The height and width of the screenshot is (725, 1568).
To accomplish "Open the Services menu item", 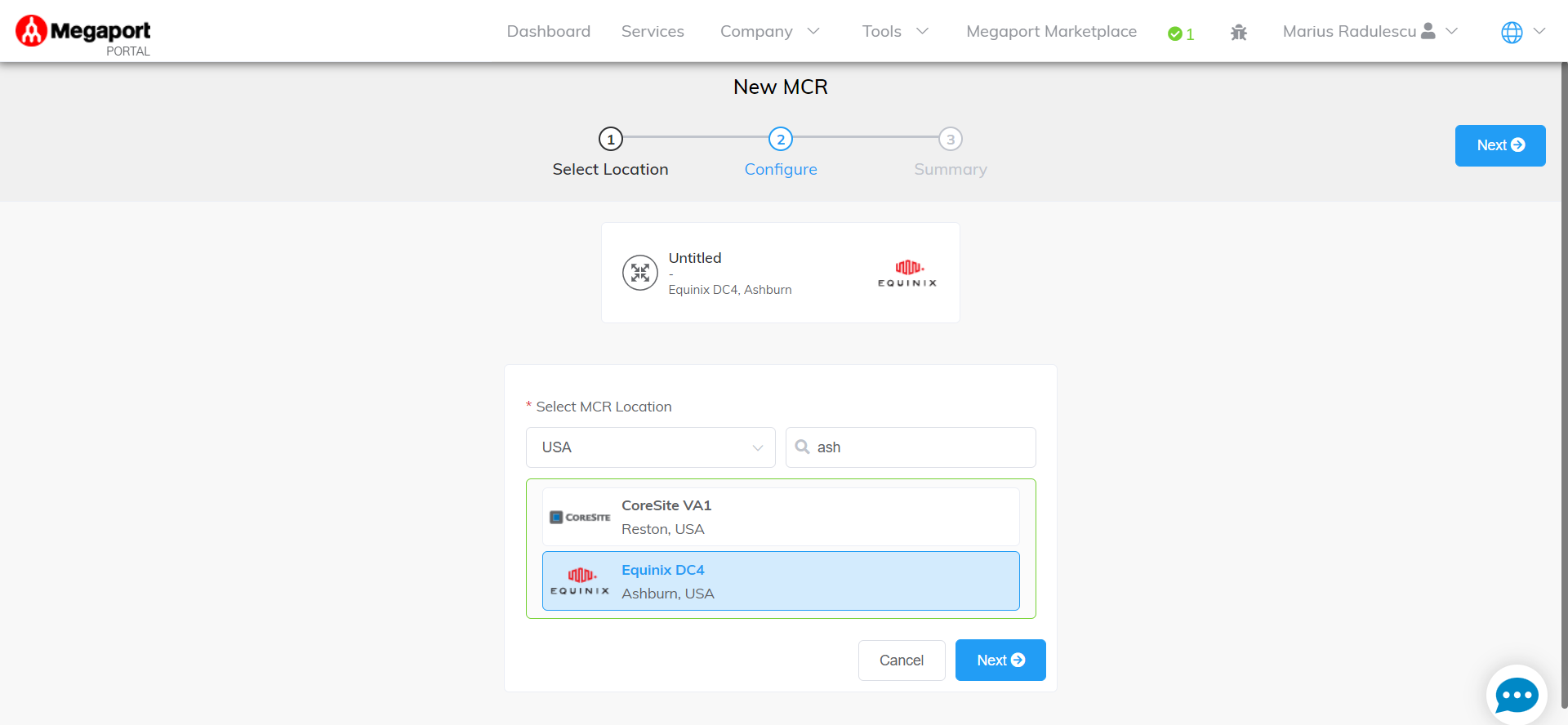I will coord(653,31).
